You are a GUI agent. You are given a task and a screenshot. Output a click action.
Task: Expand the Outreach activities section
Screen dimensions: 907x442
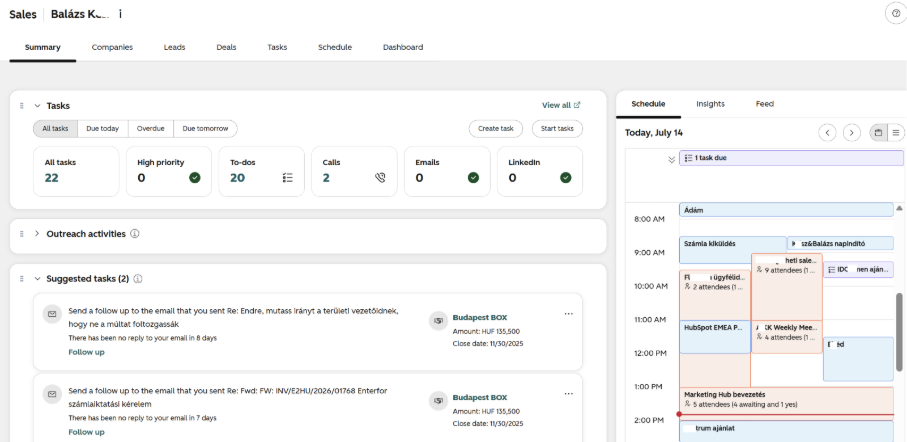point(37,234)
